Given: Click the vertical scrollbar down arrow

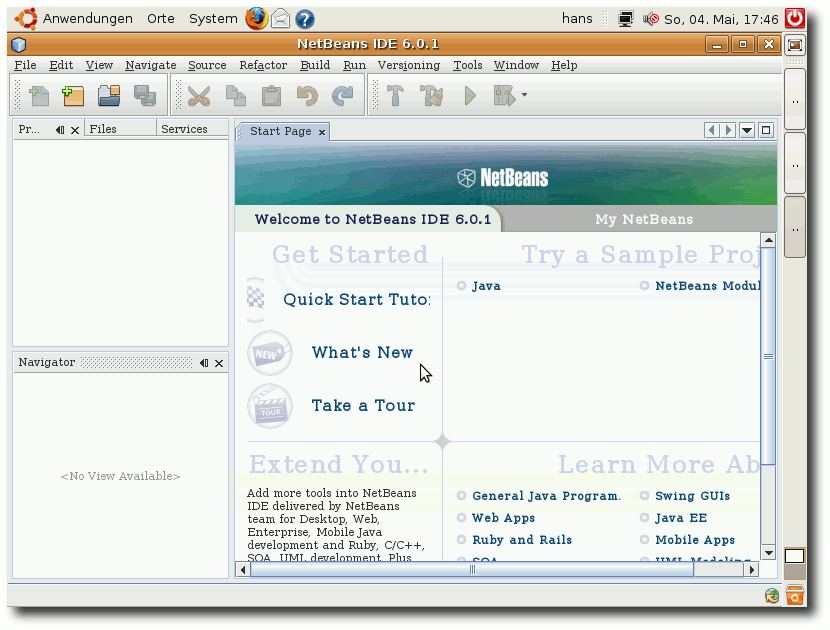Looking at the screenshot, I should tap(769, 553).
